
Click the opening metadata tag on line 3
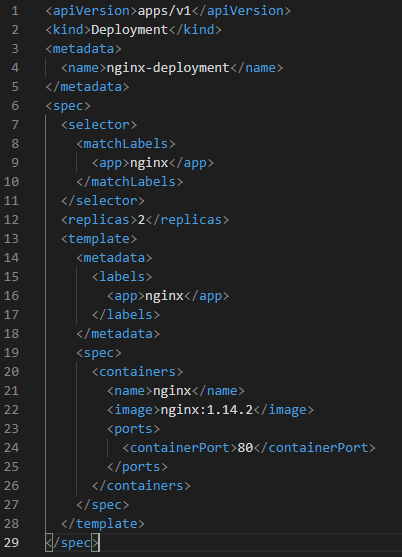coord(83,49)
